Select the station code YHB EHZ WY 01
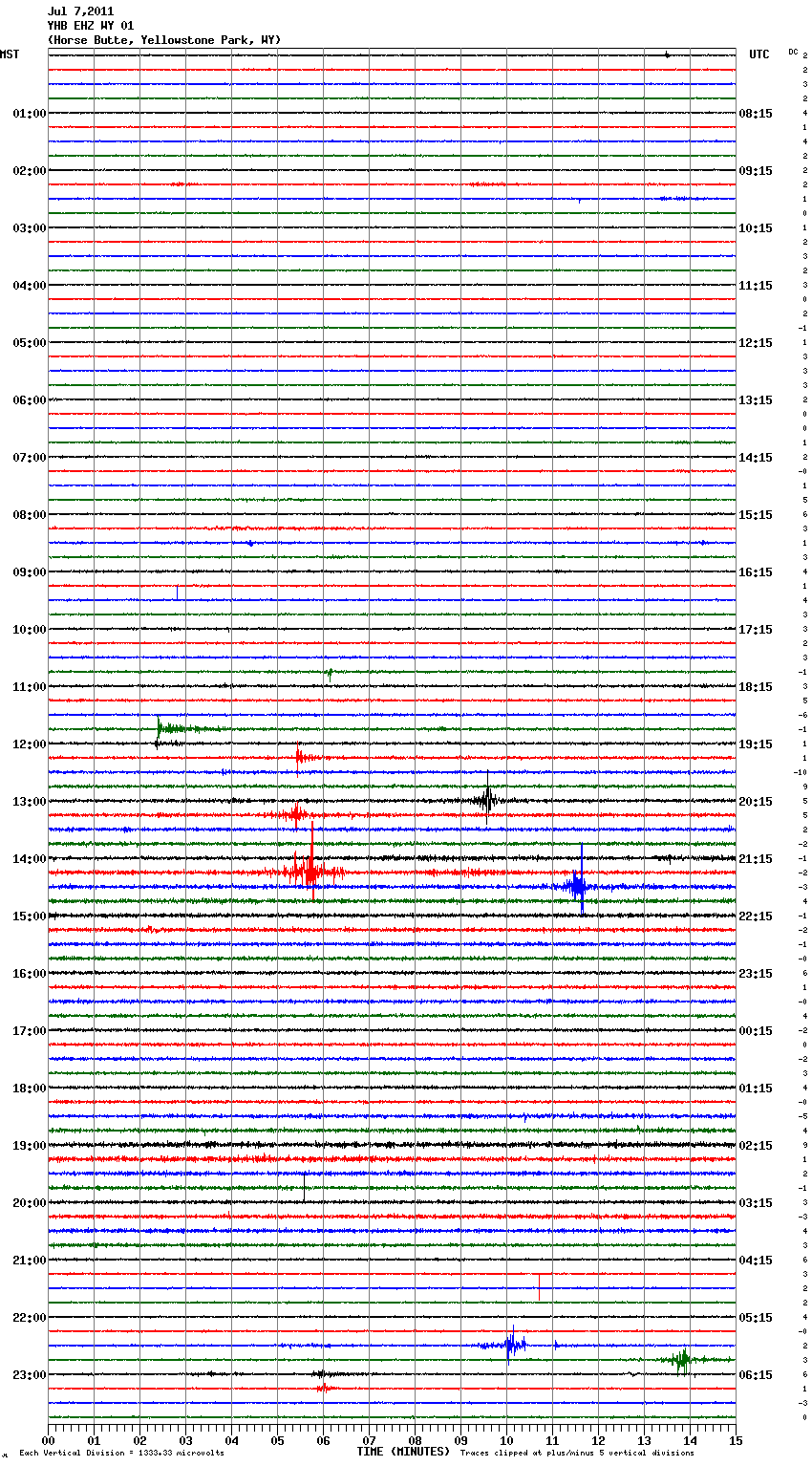This screenshot has width=812, height=1466. [91, 26]
